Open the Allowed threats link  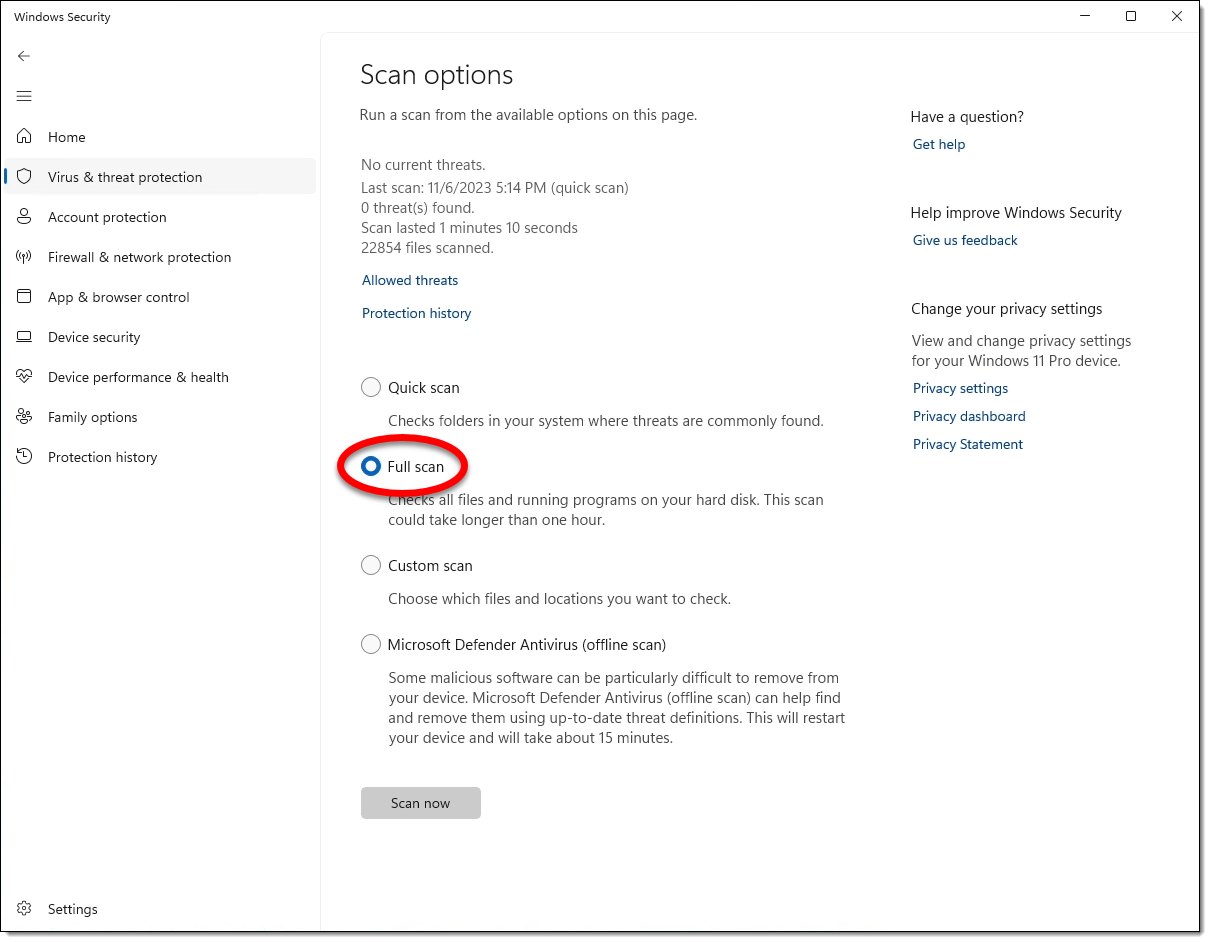tap(410, 280)
